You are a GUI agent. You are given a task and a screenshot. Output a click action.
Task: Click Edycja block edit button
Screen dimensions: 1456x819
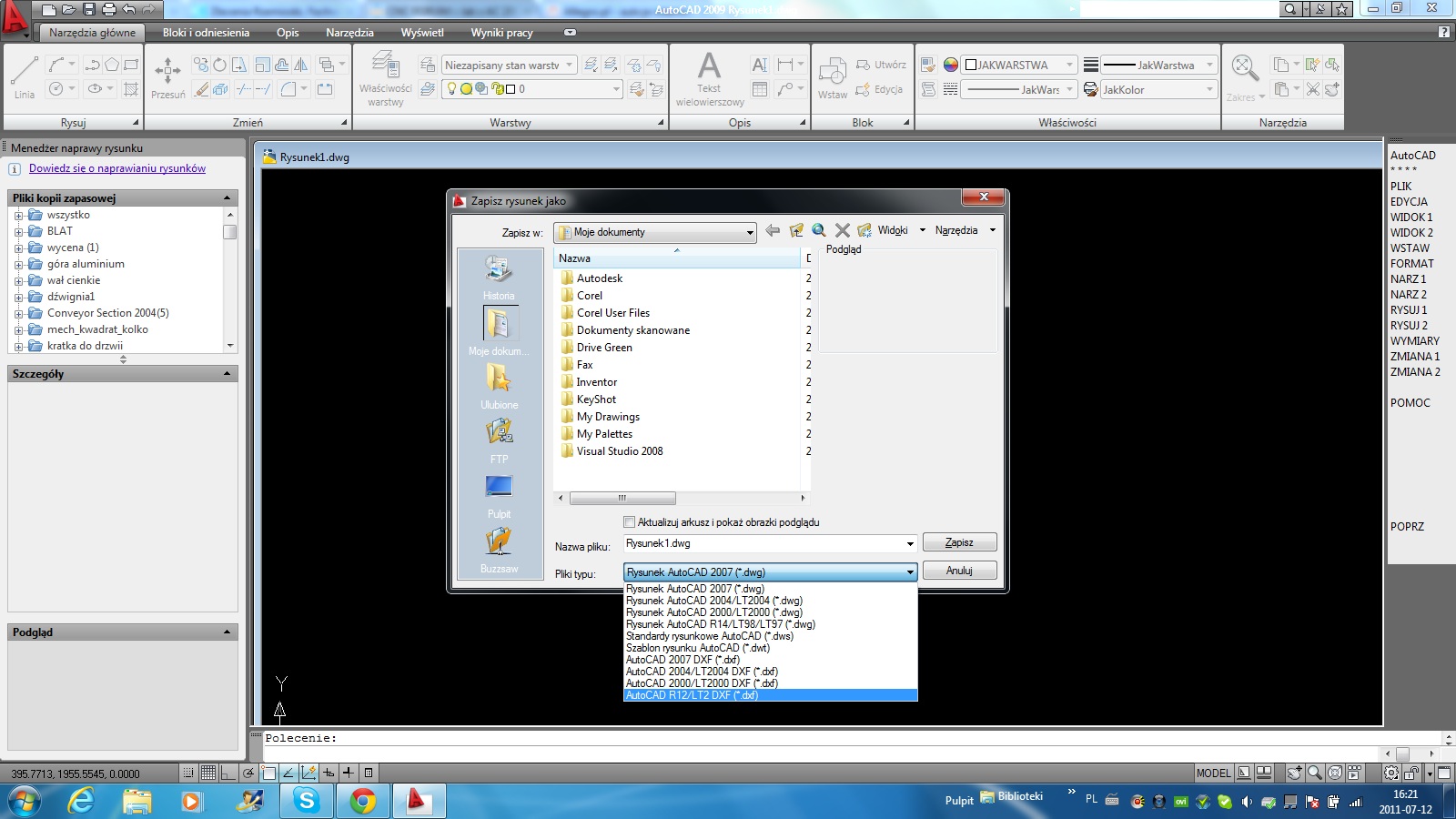[879, 89]
